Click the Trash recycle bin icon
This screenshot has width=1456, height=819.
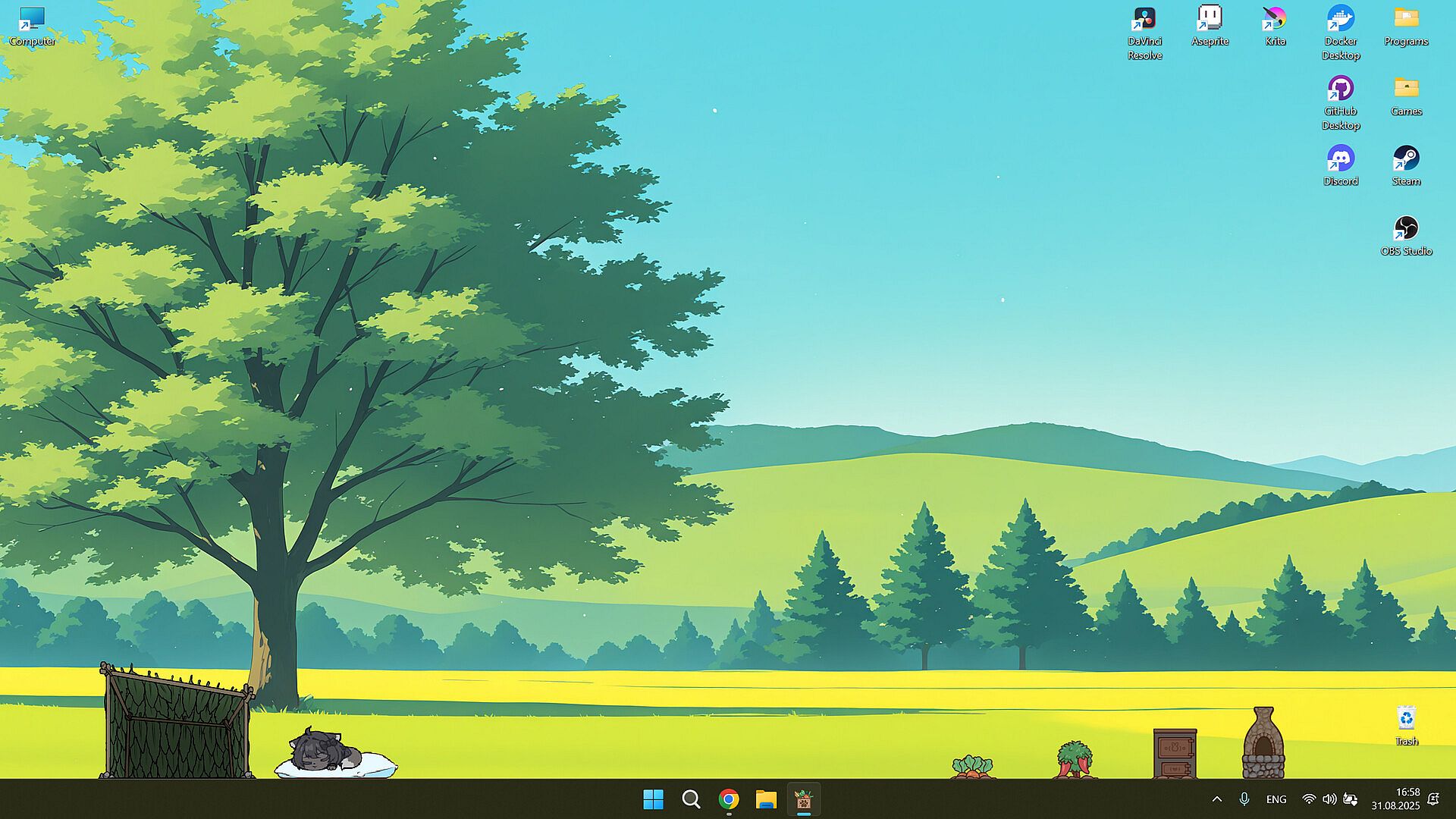point(1406,719)
